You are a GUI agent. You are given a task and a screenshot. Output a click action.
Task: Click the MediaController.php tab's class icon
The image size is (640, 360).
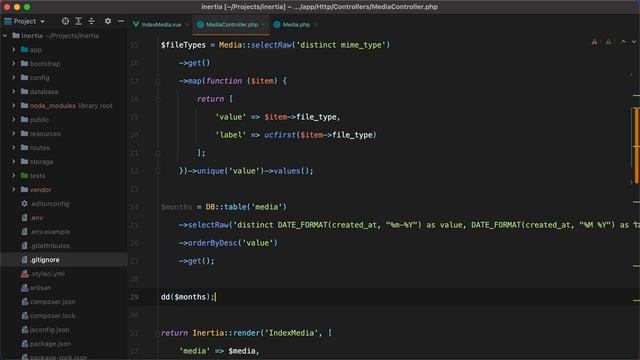(x=200, y=24)
